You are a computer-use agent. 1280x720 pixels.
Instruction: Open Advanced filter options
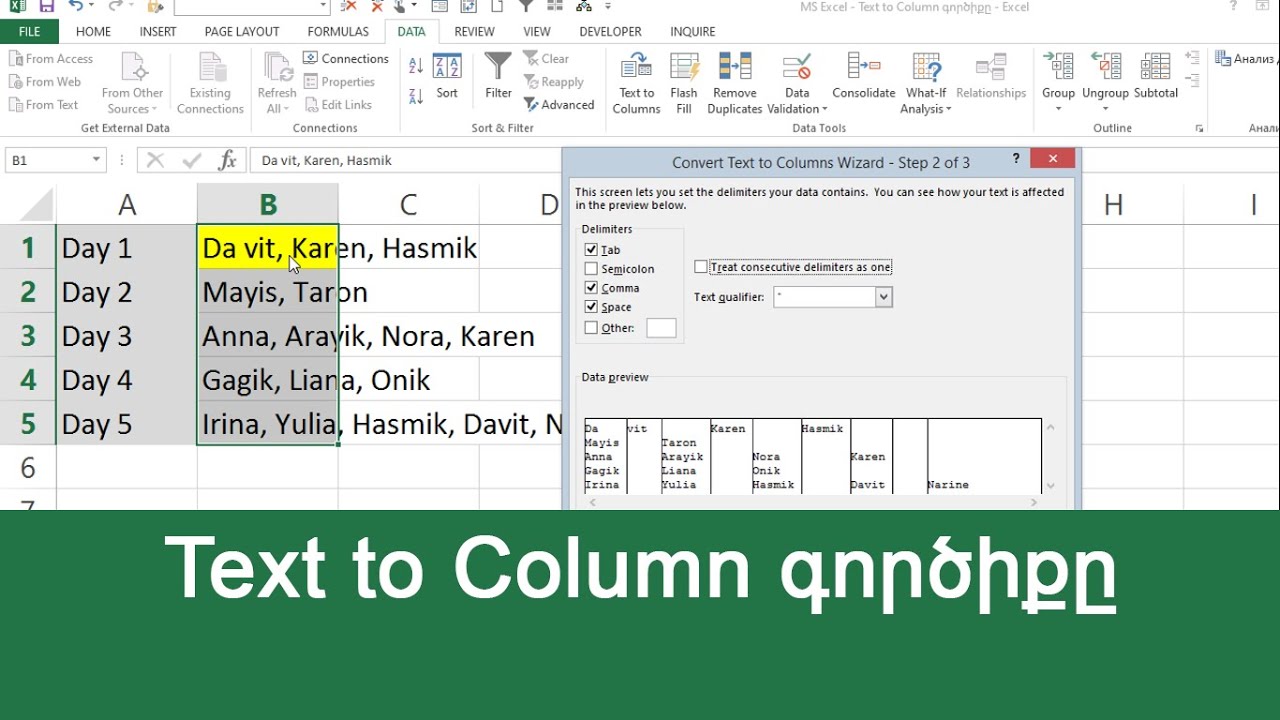pyautogui.click(x=558, y=105)
